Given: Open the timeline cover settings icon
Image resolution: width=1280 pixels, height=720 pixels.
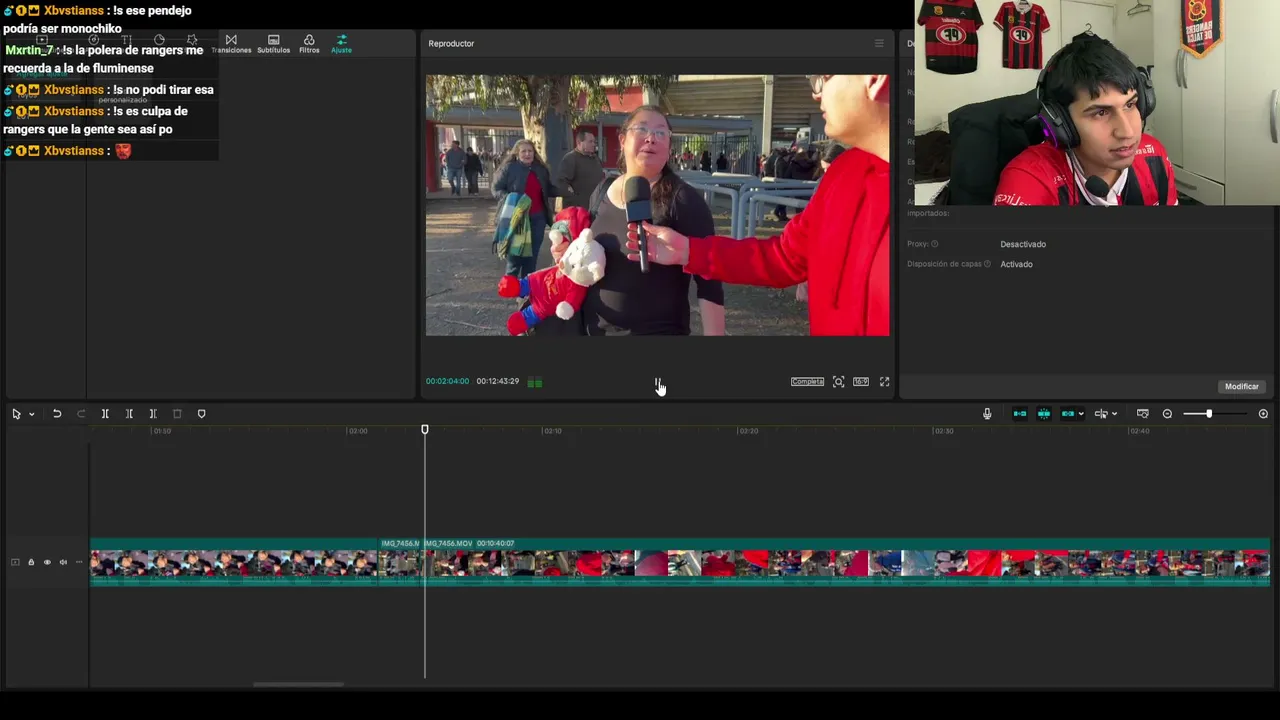Looking at the screenshot, I should click(x=1143, y=414).
